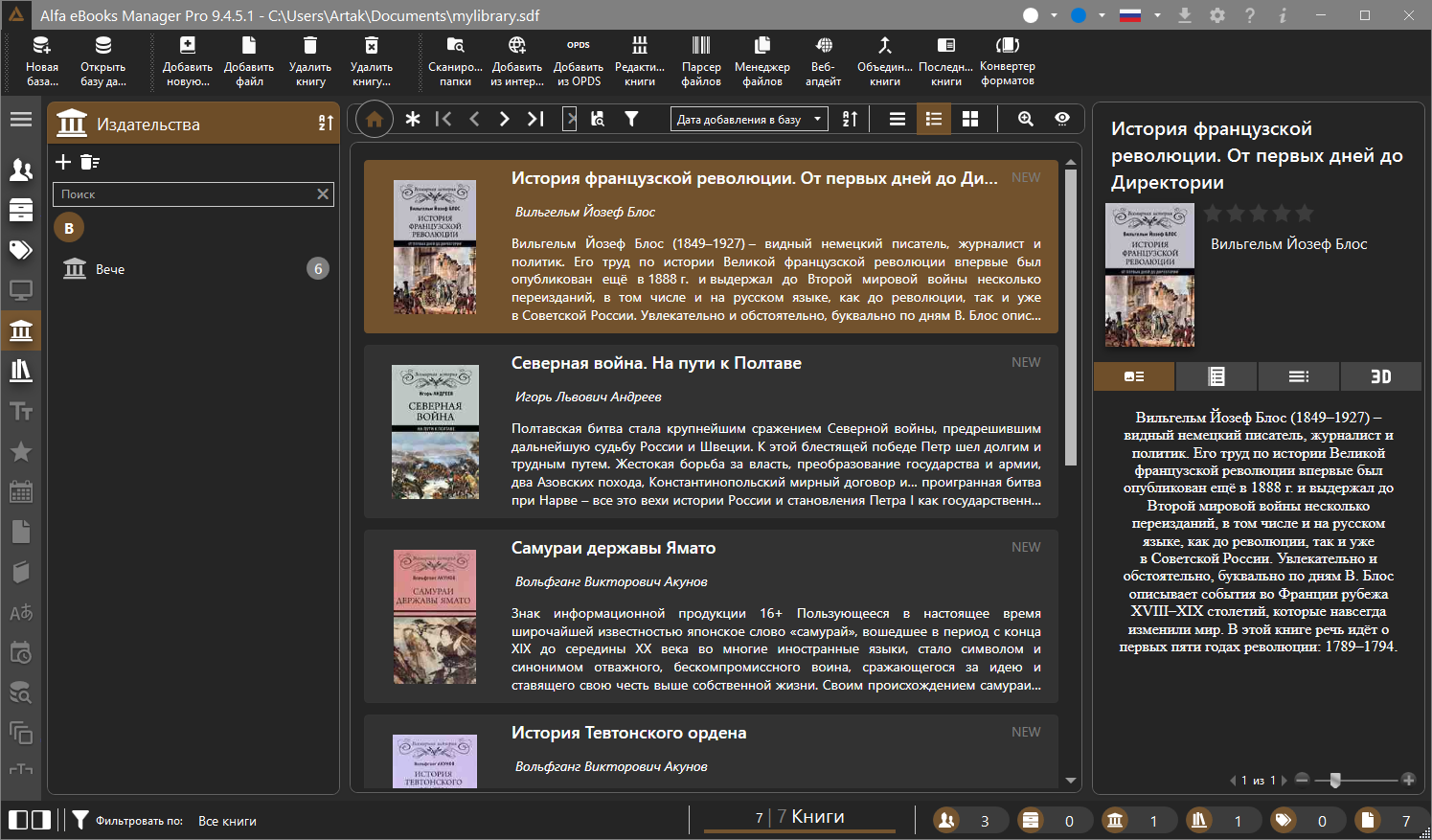Toggle sort direction next to sort dropdown

[850, 120]
